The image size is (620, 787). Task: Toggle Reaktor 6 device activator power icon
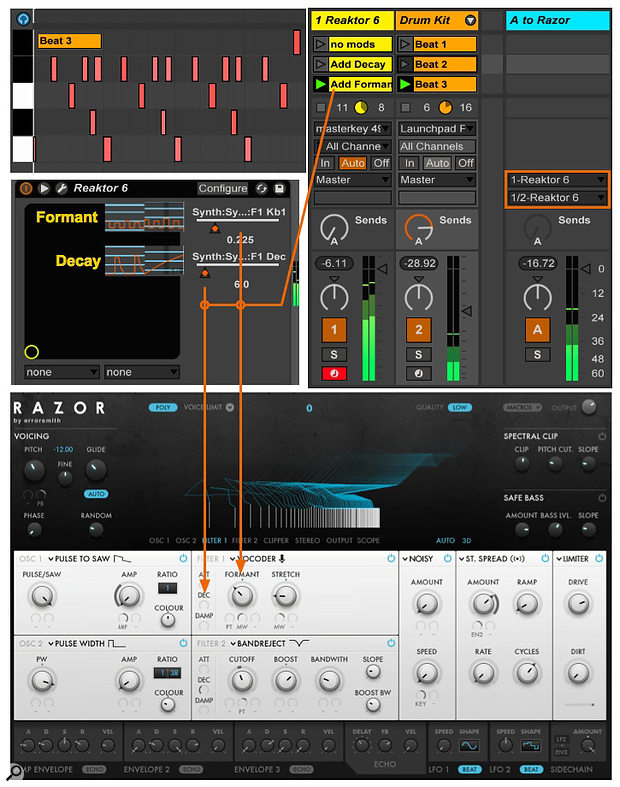coord(26,189)
